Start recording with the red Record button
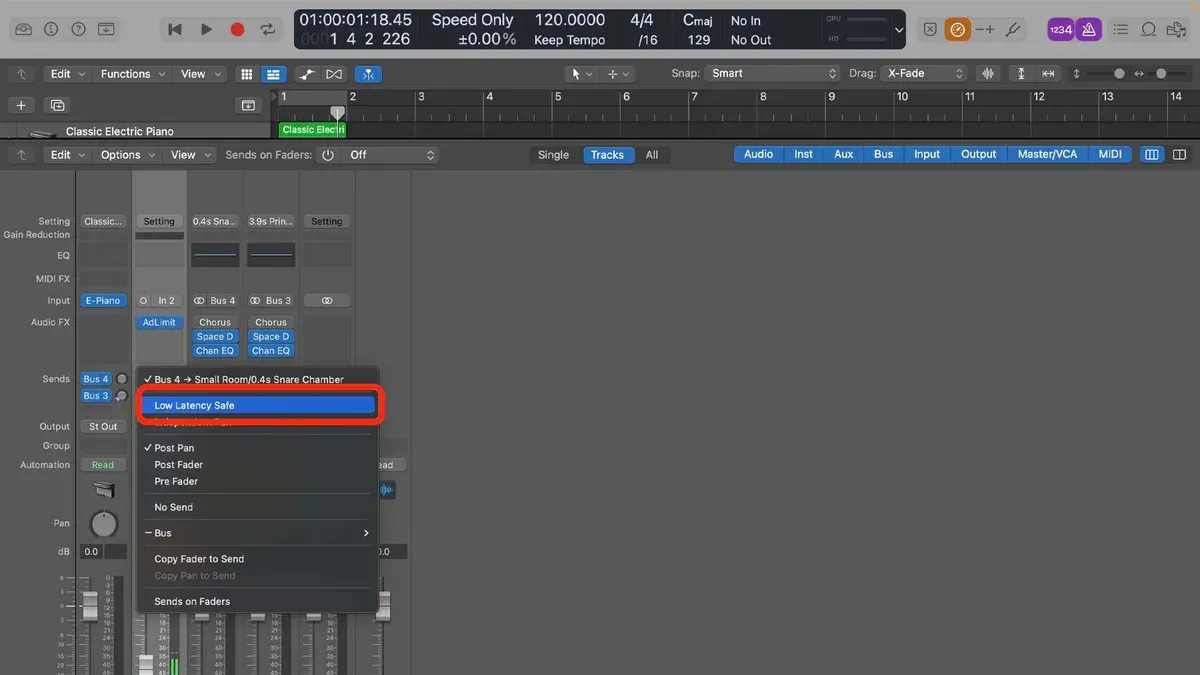Viewport: 1200px width, 675px height. [x=237, y=30]
